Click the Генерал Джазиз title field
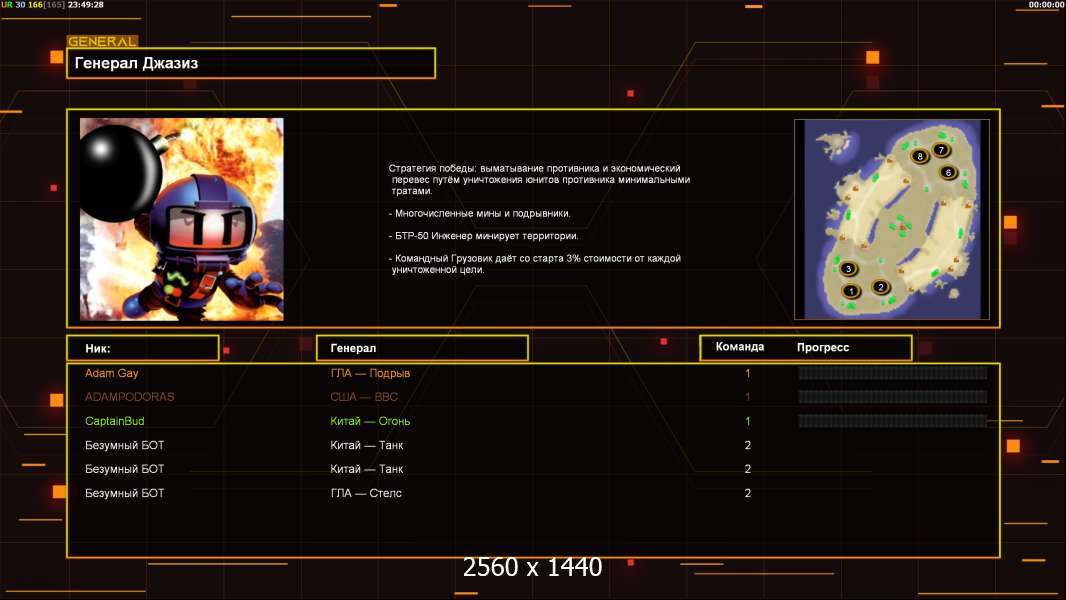The image size is (1066, 600). point(251,63)
